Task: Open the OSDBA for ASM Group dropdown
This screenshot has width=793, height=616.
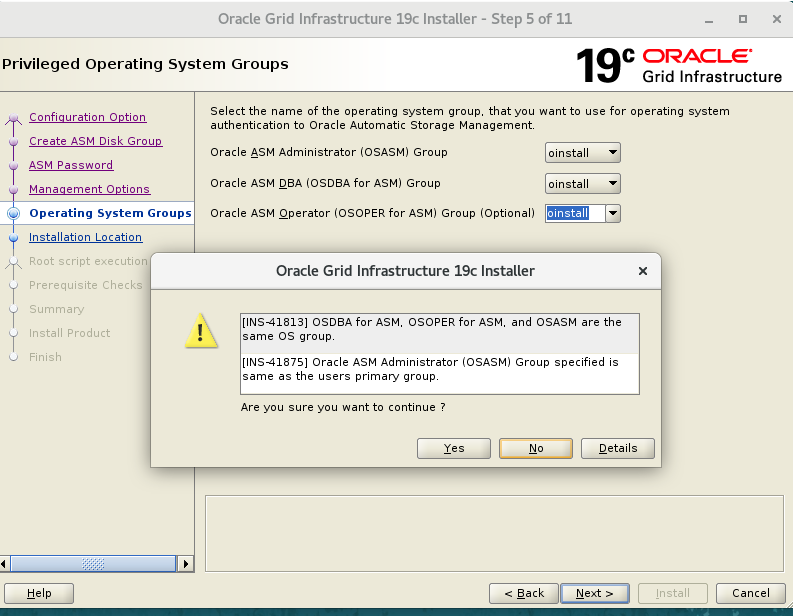Action: 583,184
